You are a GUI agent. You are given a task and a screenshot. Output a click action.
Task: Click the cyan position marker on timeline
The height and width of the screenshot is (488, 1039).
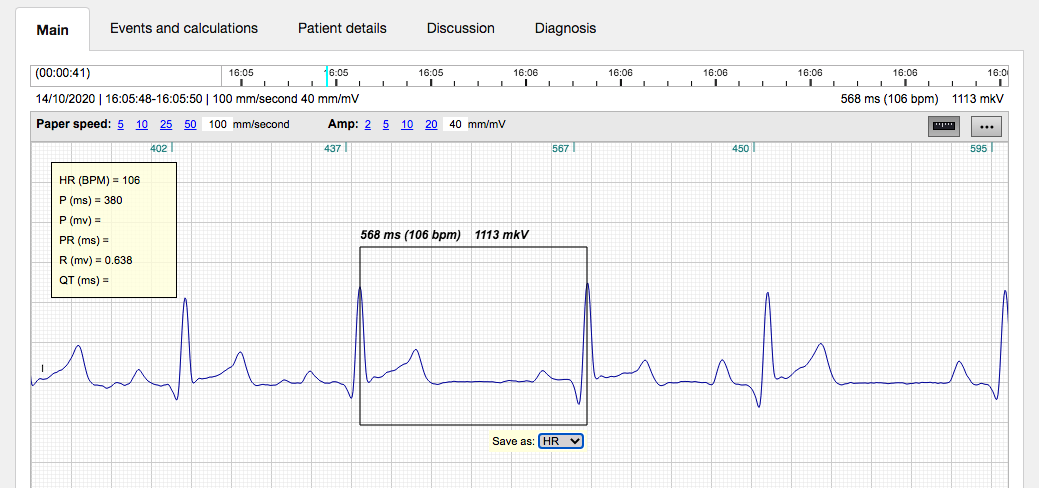coord(326,76)
